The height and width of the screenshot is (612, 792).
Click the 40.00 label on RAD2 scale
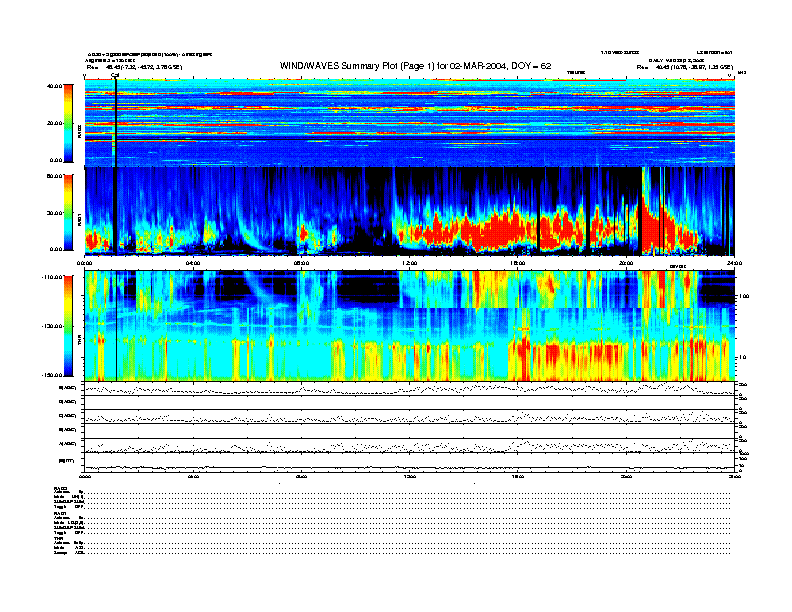[54, 87]
